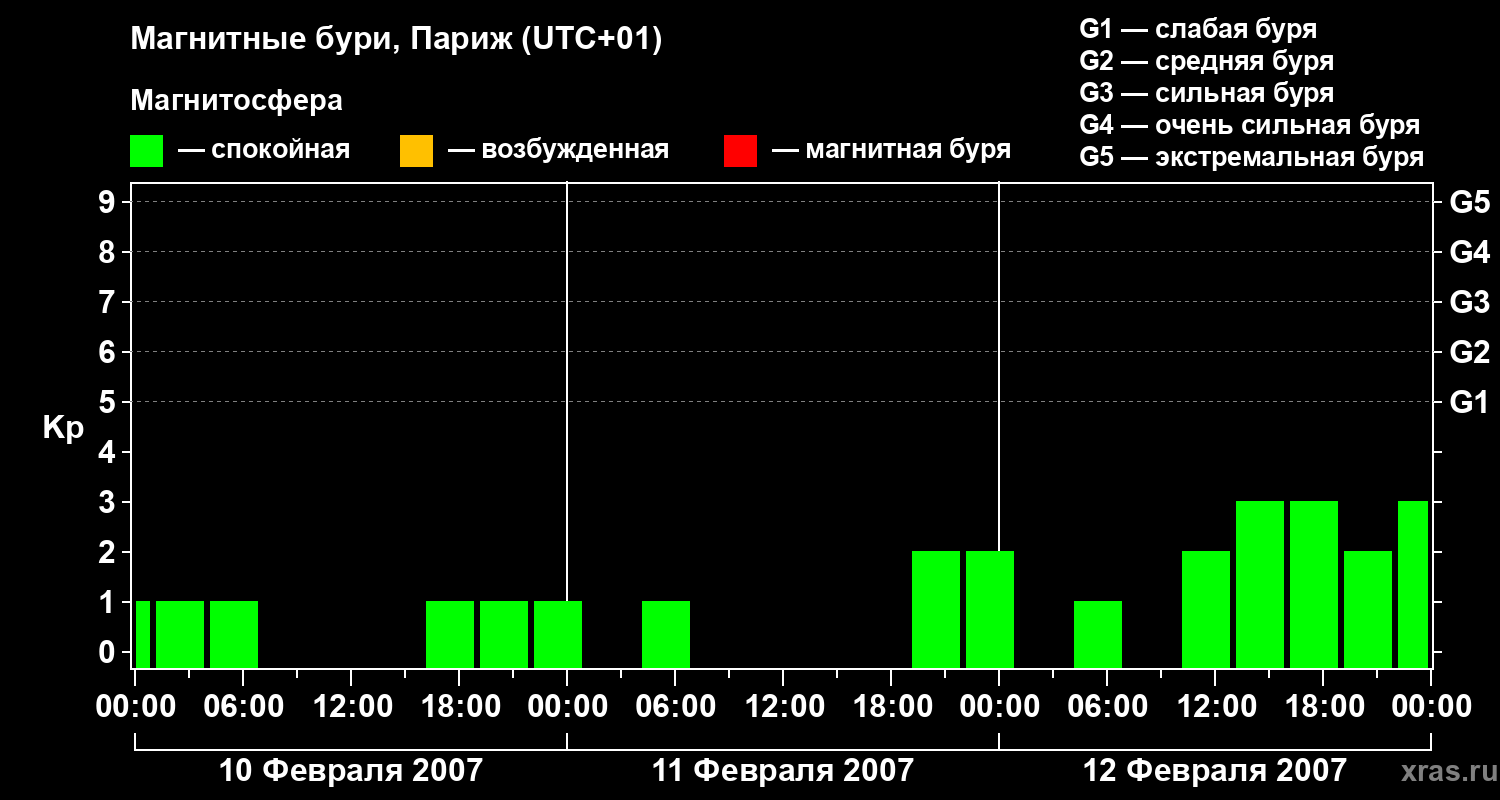Select the Kp 1 bar at 04:00–07:00, 12 Февраля
Image resolution: width=1500 pixels, height=800 pixels.
tap(1098, 634)
